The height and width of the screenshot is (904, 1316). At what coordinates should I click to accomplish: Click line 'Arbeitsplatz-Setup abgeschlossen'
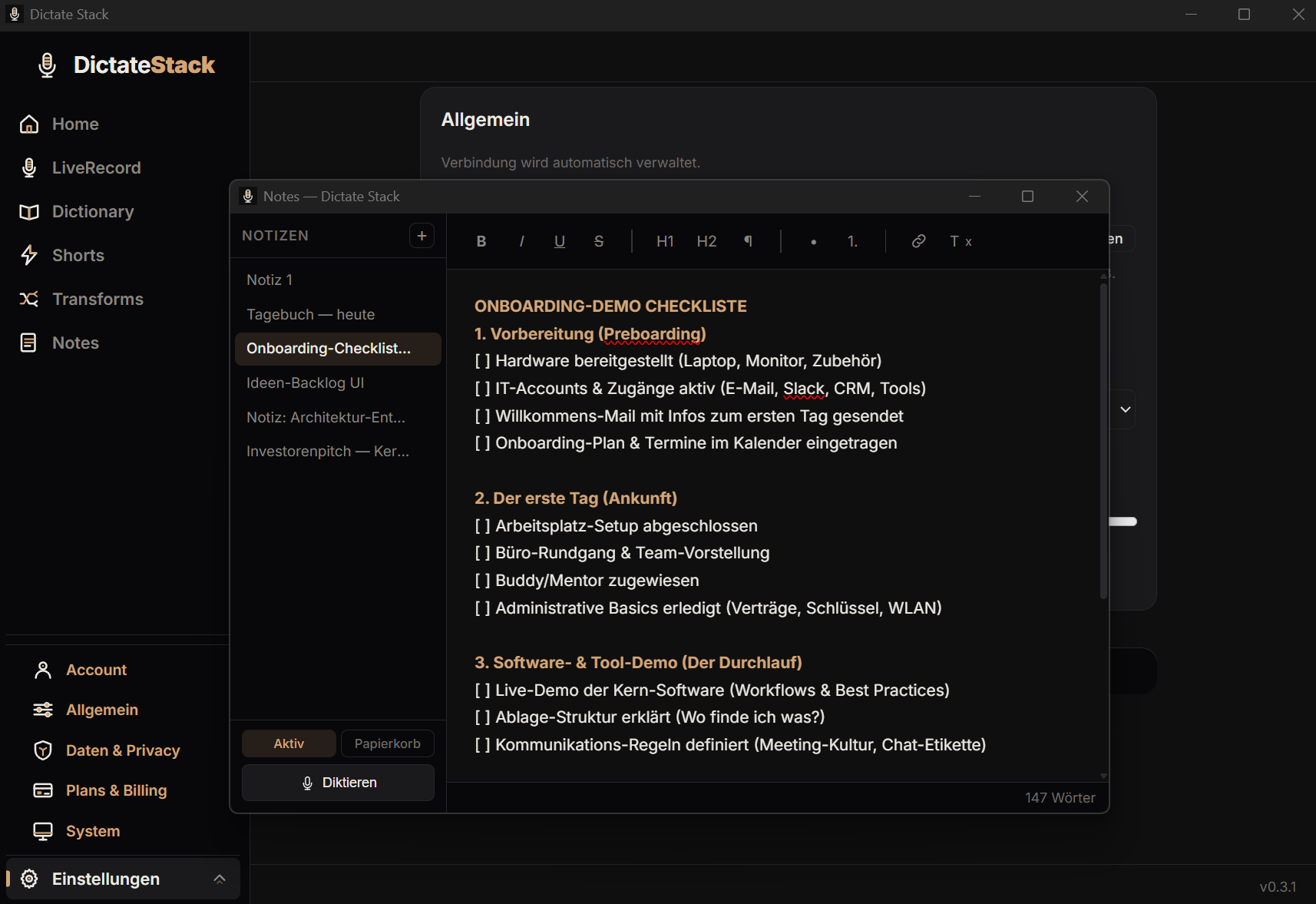(616, 526)
